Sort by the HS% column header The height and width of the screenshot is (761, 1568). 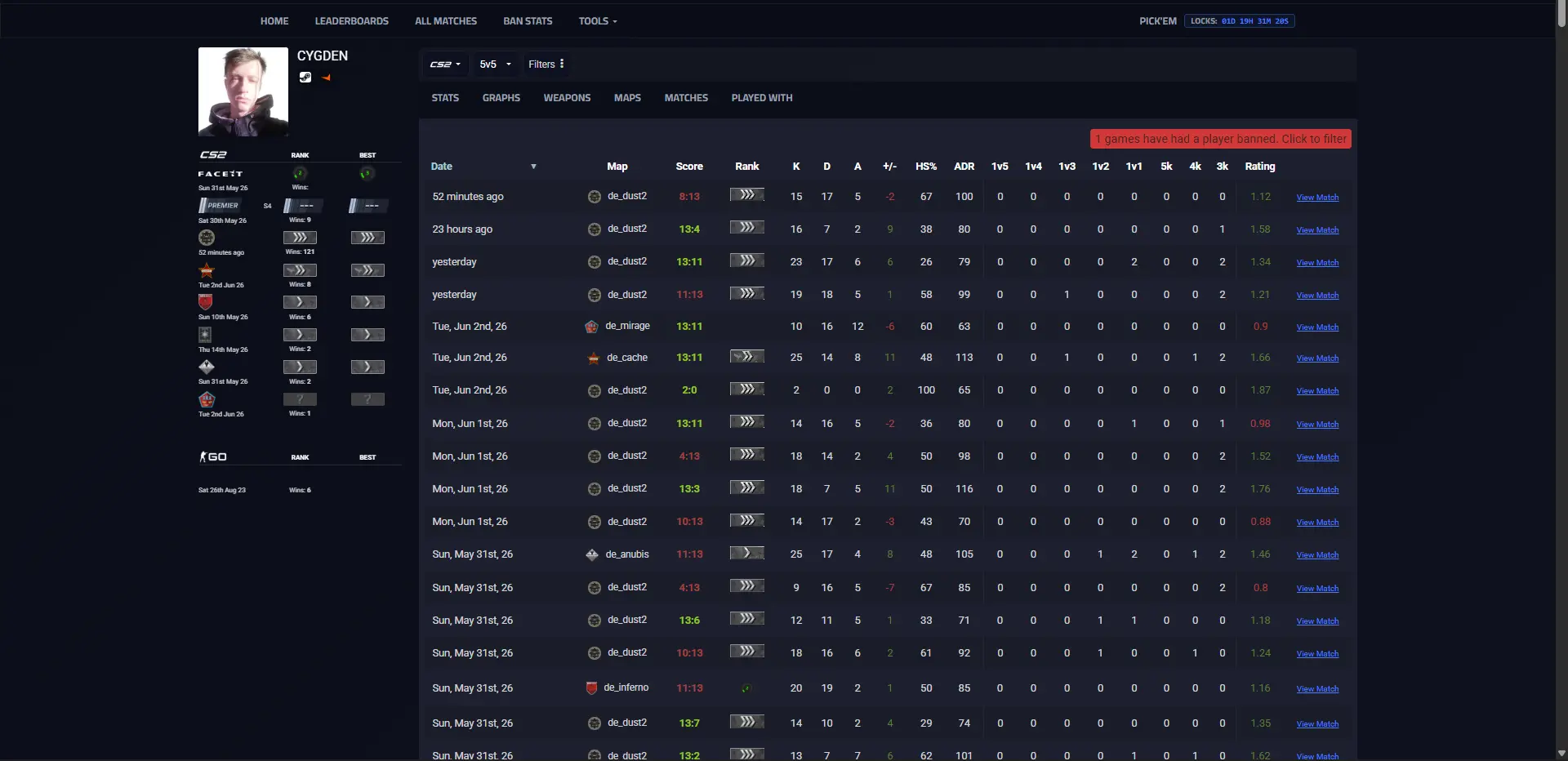tap(926, 167)
